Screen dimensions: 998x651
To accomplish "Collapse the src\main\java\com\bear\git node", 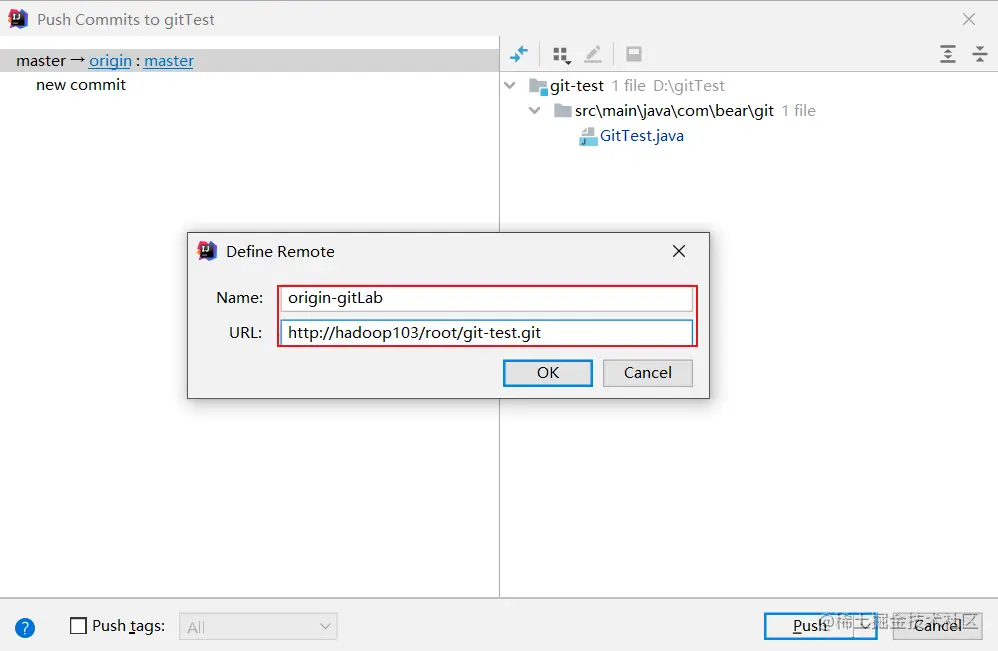I will [x=535, y=111].
